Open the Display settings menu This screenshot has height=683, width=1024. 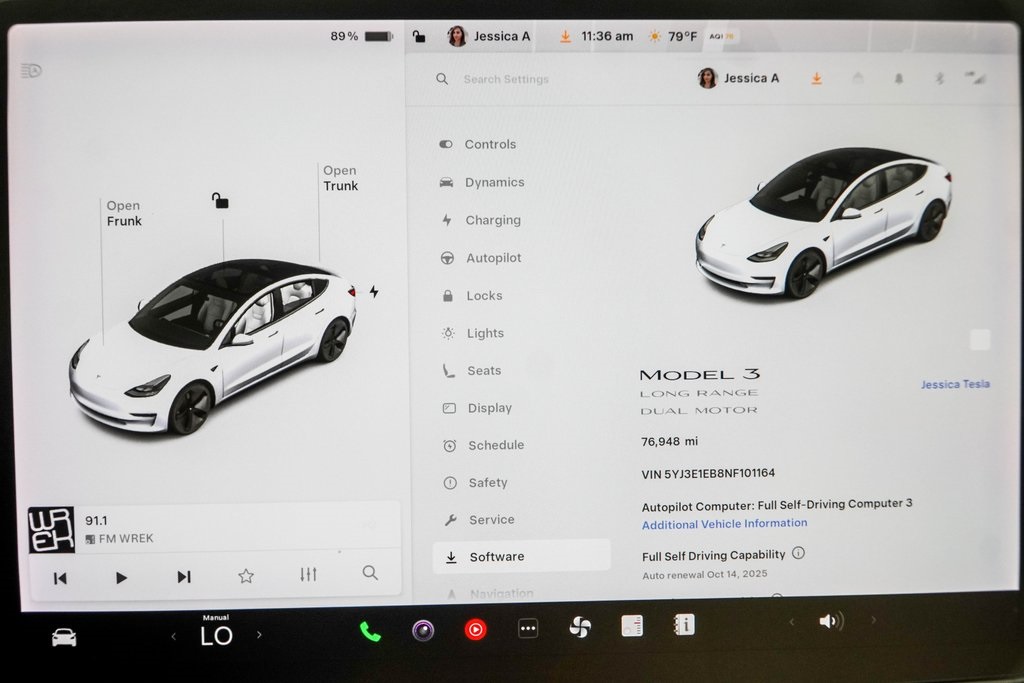coord(478,408)
